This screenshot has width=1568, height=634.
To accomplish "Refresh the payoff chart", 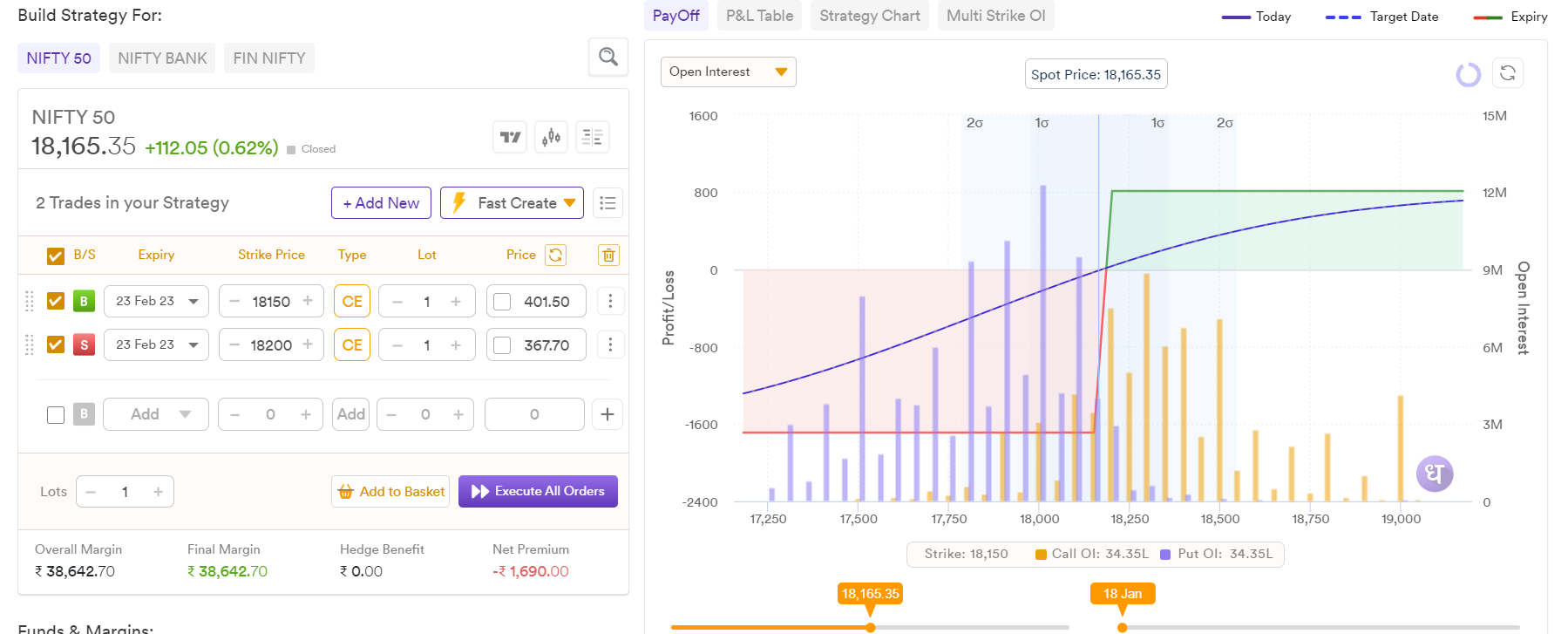I will [1508, 73].
